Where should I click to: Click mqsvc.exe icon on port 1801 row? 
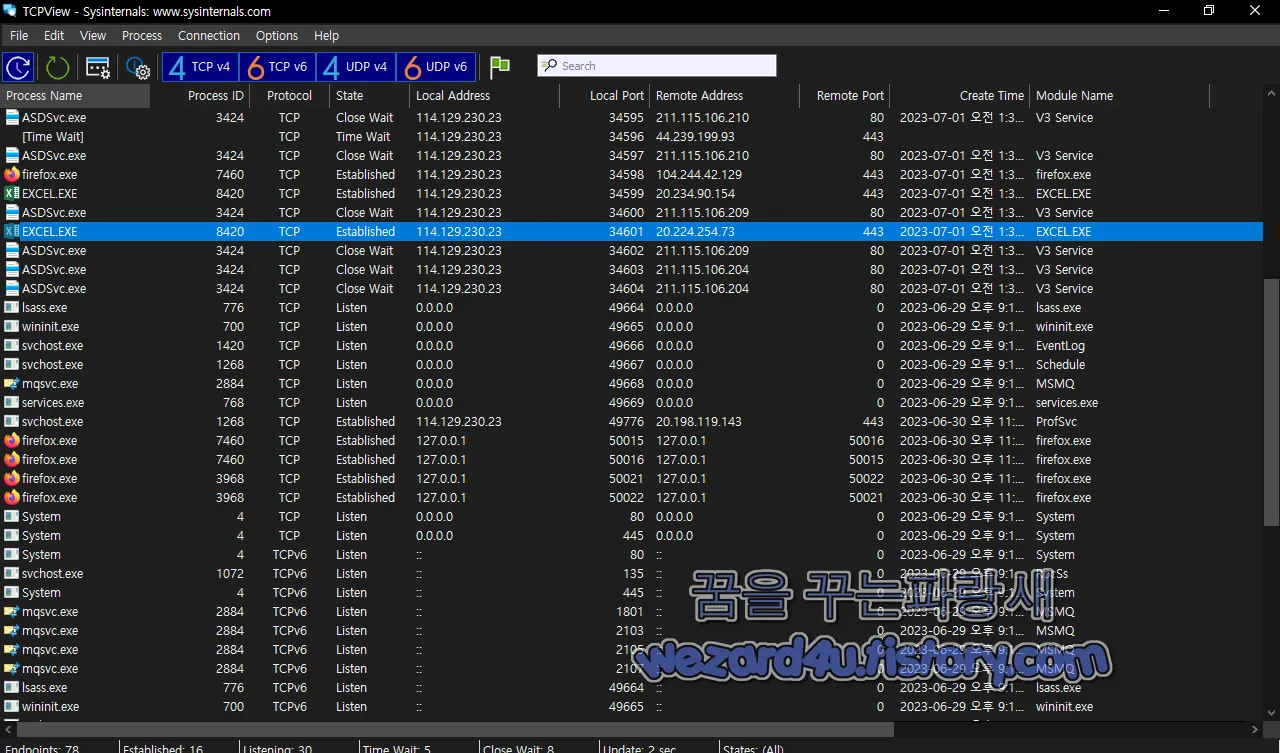point(12,611)
